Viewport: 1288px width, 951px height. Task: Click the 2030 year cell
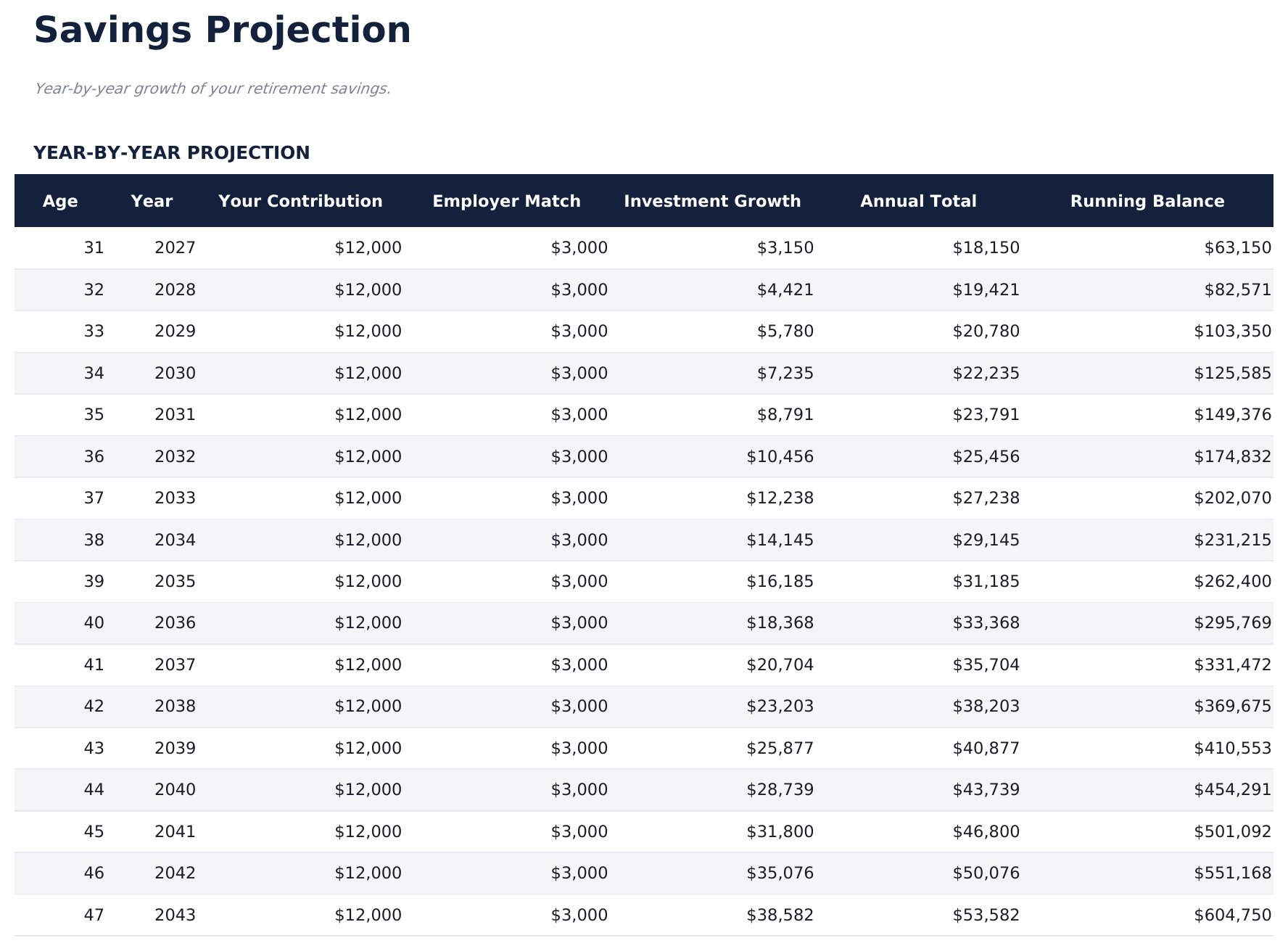click(x=175, y=374)
